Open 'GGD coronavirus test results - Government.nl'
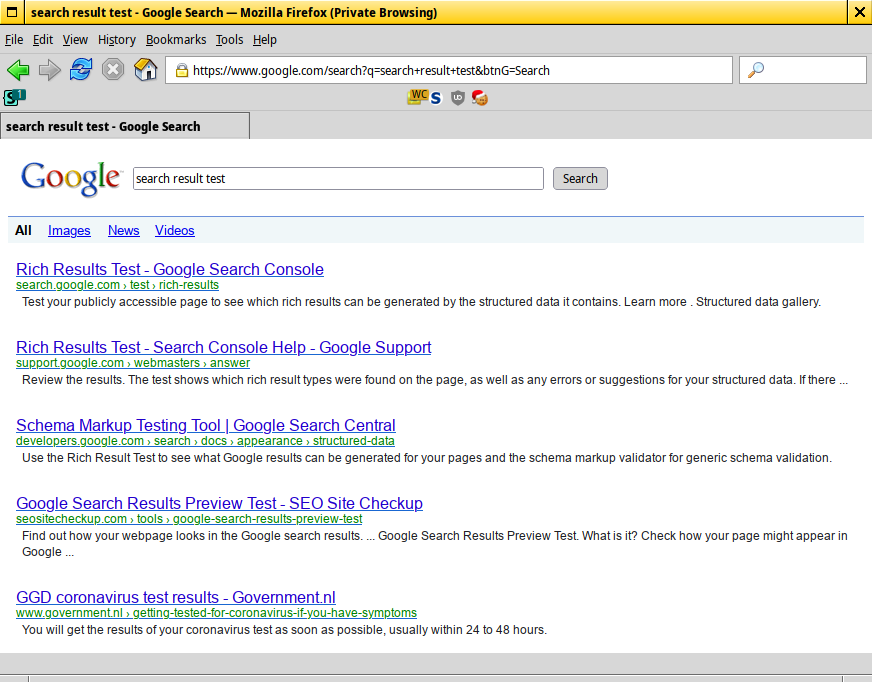This screenshot has width=872, height=682. [x=176, y=597]
